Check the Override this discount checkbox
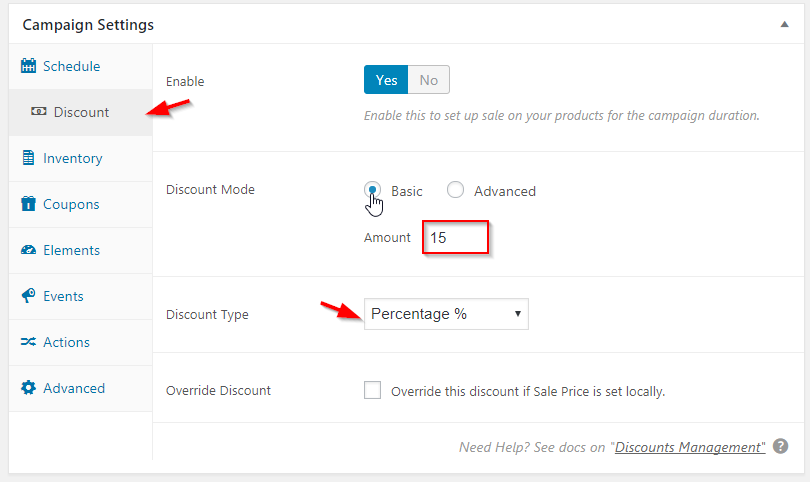 (x=372, y=390)
